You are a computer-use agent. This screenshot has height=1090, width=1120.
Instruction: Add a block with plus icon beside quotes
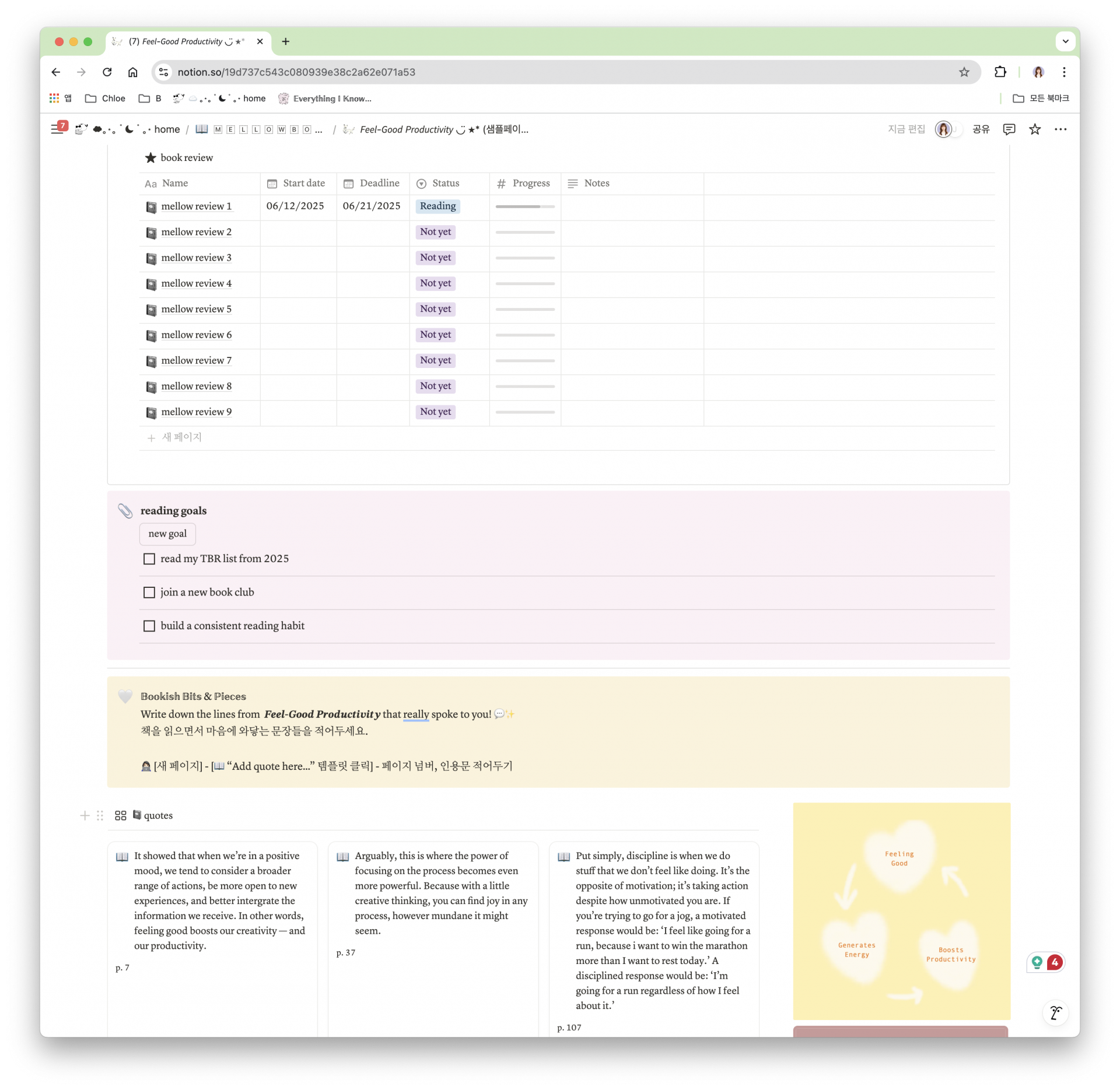pos(85,815)
